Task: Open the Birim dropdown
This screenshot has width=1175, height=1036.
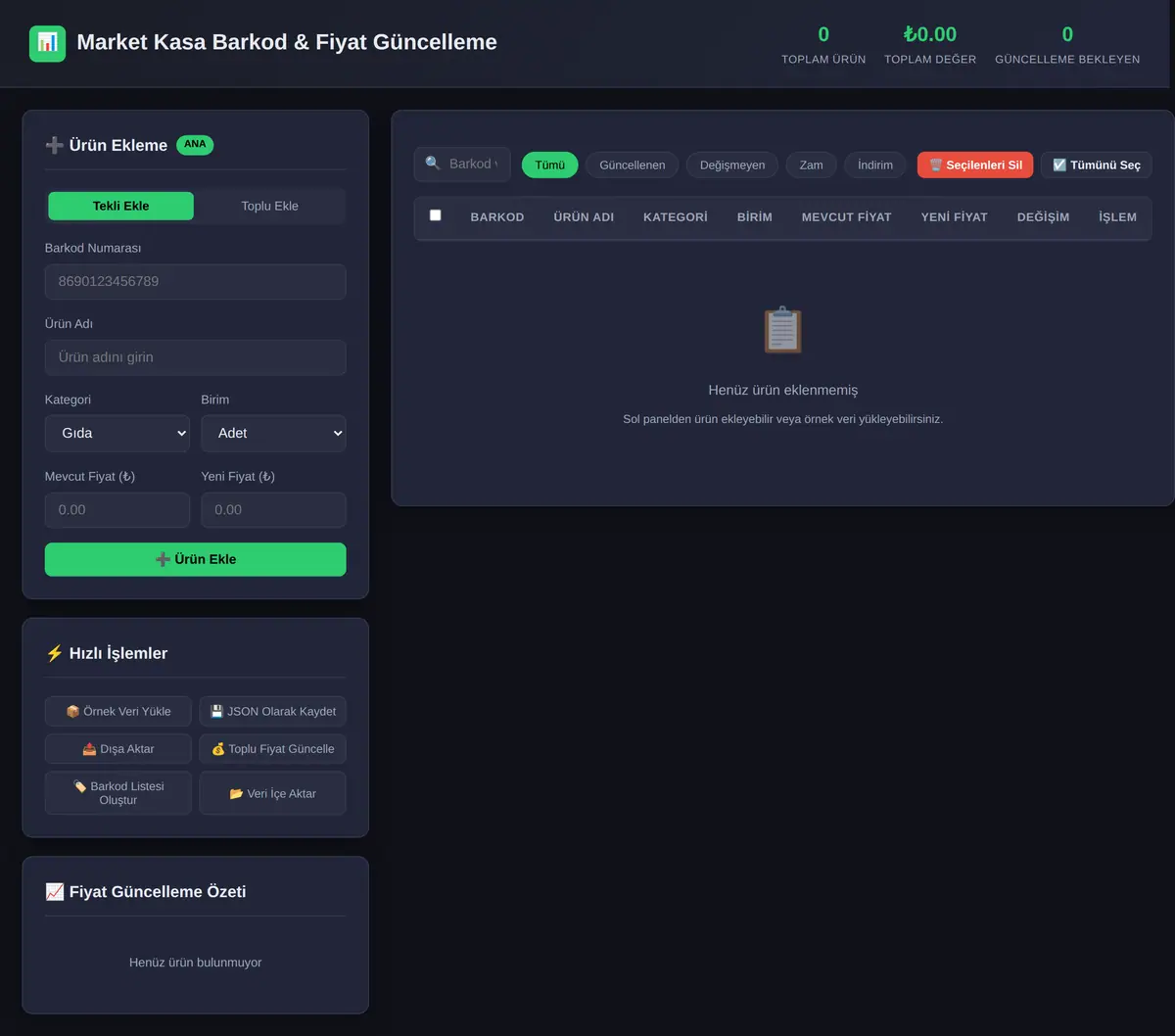Action: (273, 433)
